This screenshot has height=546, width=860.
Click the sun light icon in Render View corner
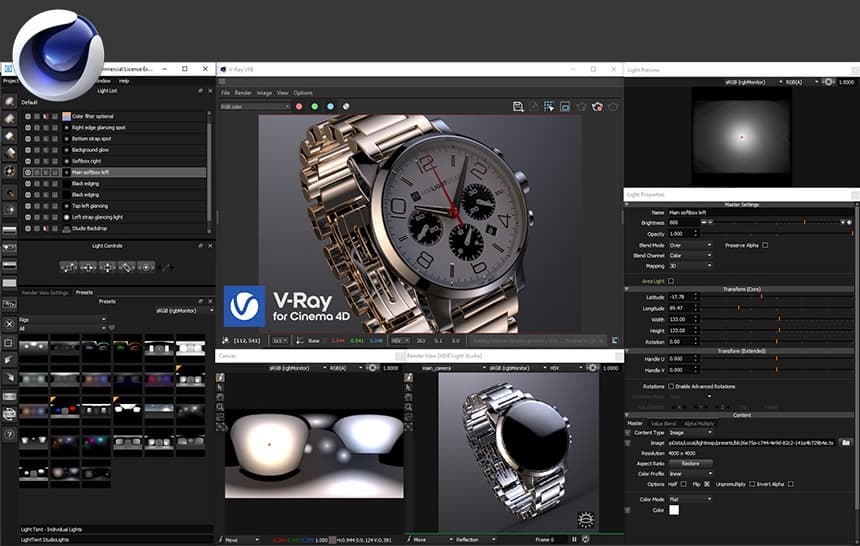pyautogui.click(x=586, y=519)
